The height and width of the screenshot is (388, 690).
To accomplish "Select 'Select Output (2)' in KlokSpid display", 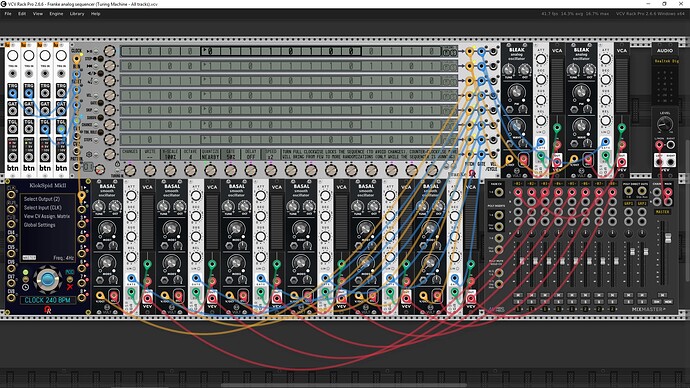I will pos(42,199).
